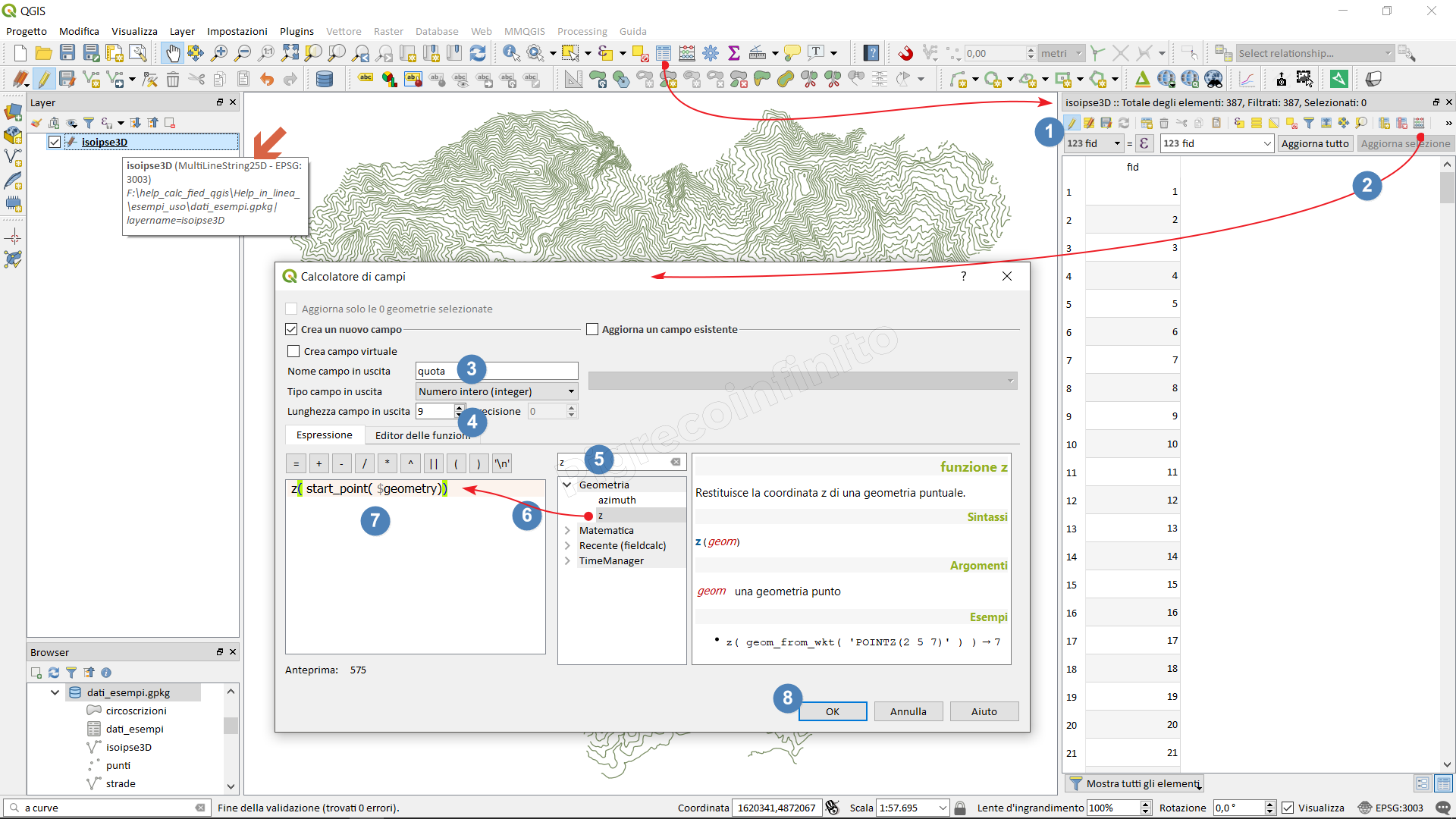The image size is (1456, 819).
Task: Click the green triangle plugin icon
Action: [x=1142, y=79]
